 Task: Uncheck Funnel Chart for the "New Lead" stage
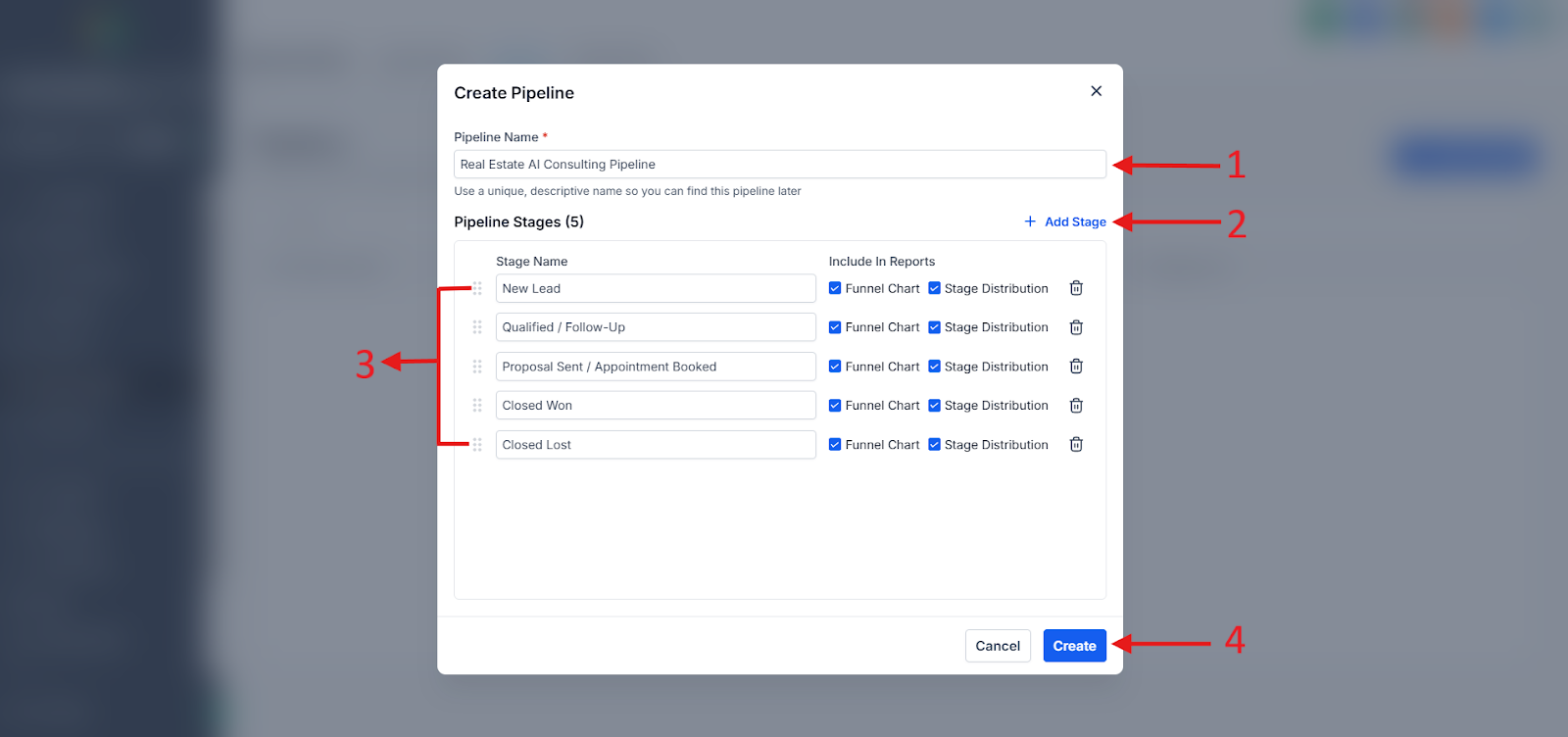[835, 287]
